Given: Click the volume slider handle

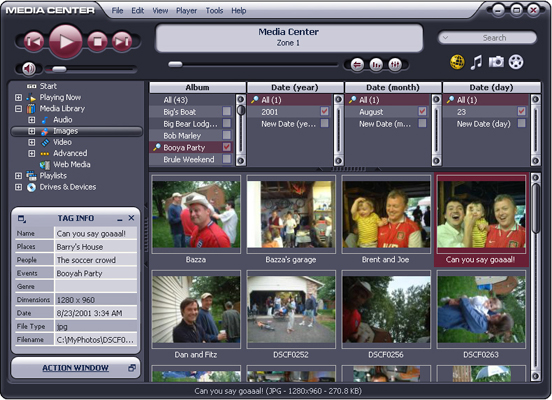Looking at the screenshot, I should click(x=59, y=69).
